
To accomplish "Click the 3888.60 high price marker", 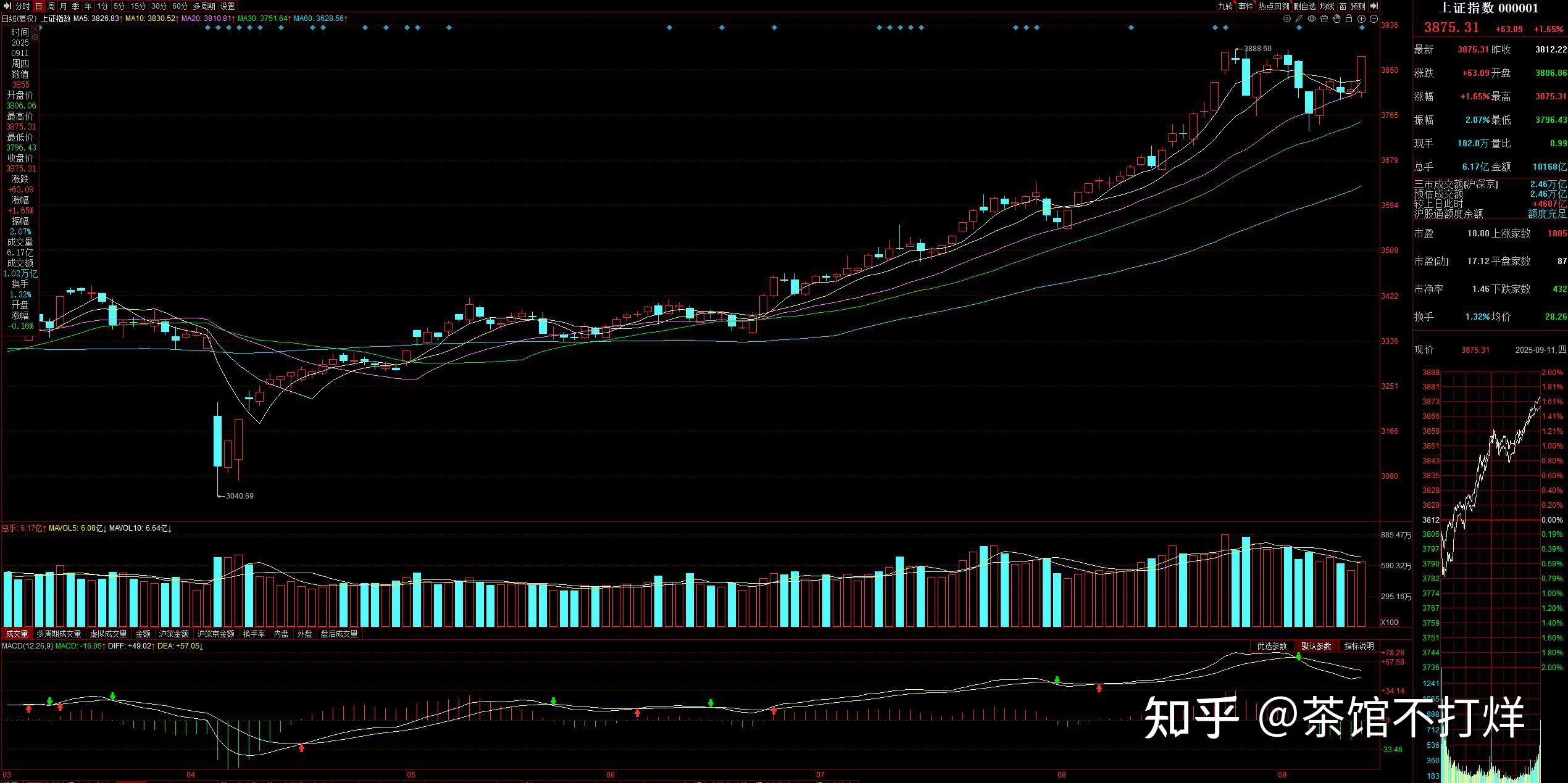I will 1257,48.
